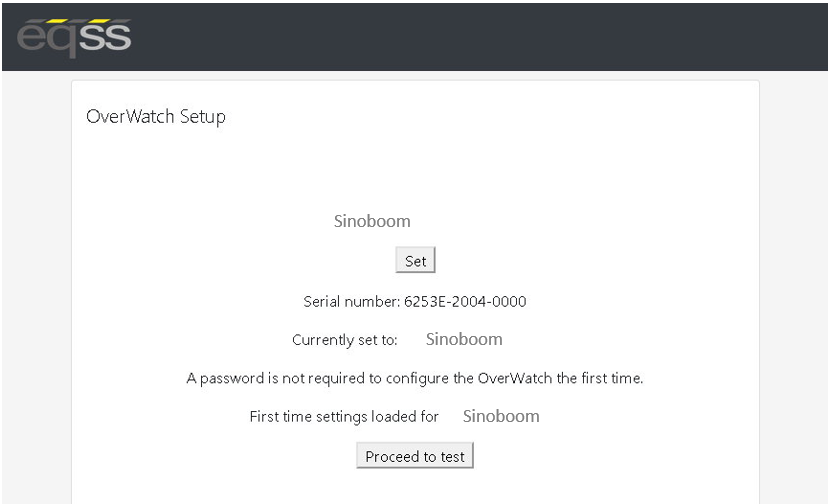Click the Set button
The height and width of the screenshot is (504, 831).
pyautogui.click(x=416, y=260)
